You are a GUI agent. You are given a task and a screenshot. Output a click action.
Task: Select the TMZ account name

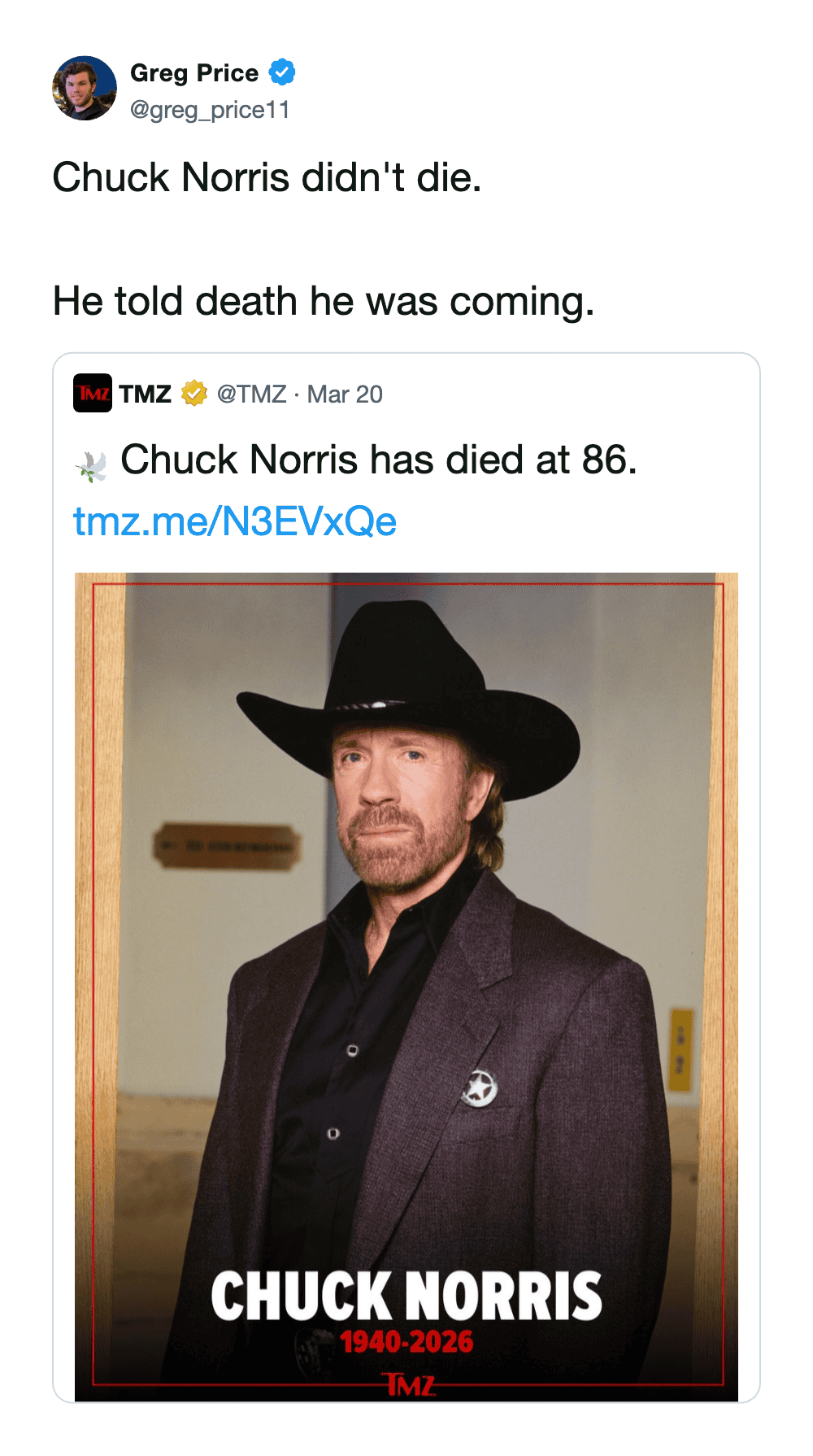click(x=146, y=395)
